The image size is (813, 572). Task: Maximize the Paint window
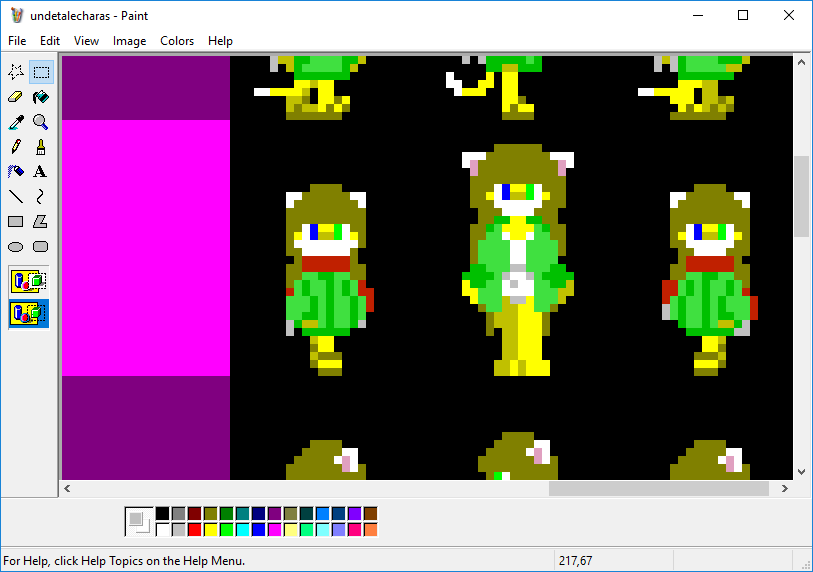(743, 15)
